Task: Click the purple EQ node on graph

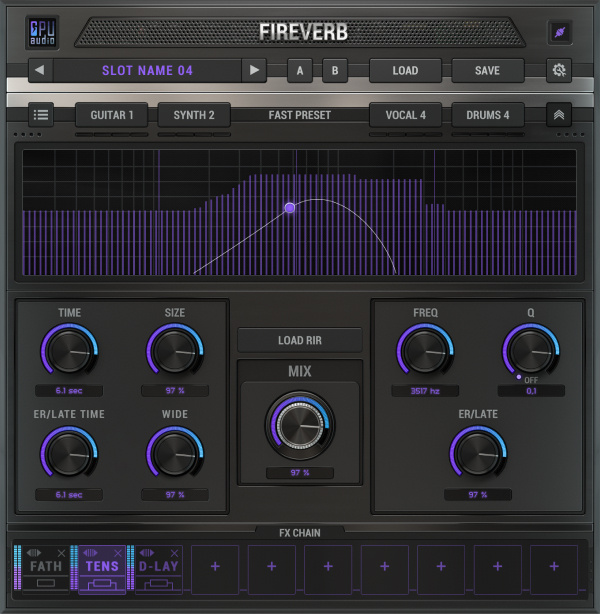Action: (290, 208)
